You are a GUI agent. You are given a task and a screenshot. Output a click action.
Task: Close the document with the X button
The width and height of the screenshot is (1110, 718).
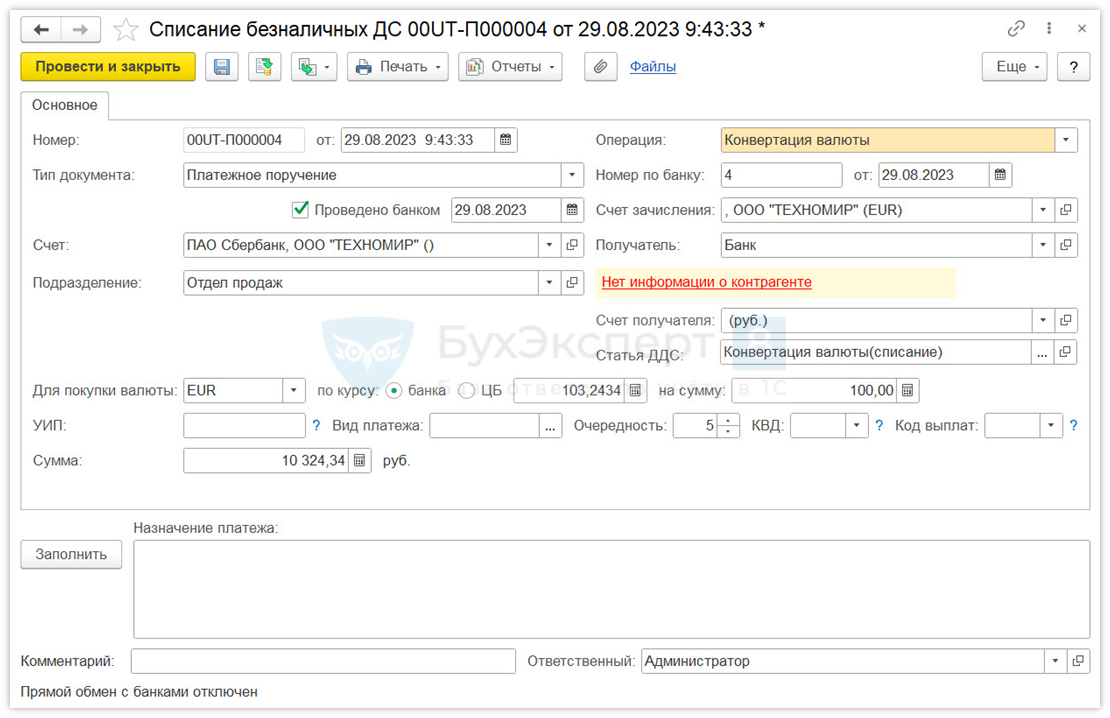(1082, 28)
